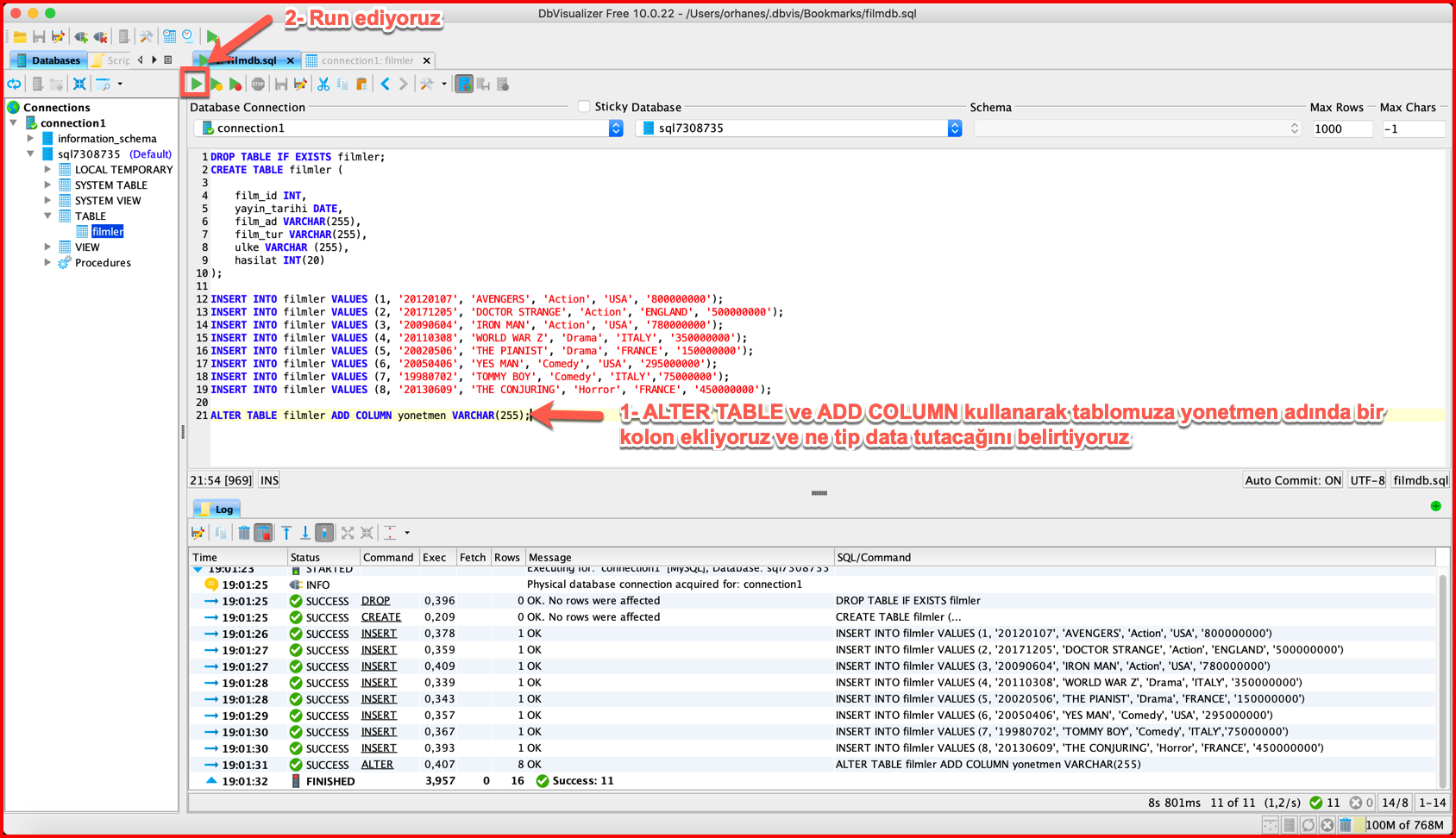Collapse all tree nodes icon in Databases toolbar

pyautogui.click(x=79, y=84)
